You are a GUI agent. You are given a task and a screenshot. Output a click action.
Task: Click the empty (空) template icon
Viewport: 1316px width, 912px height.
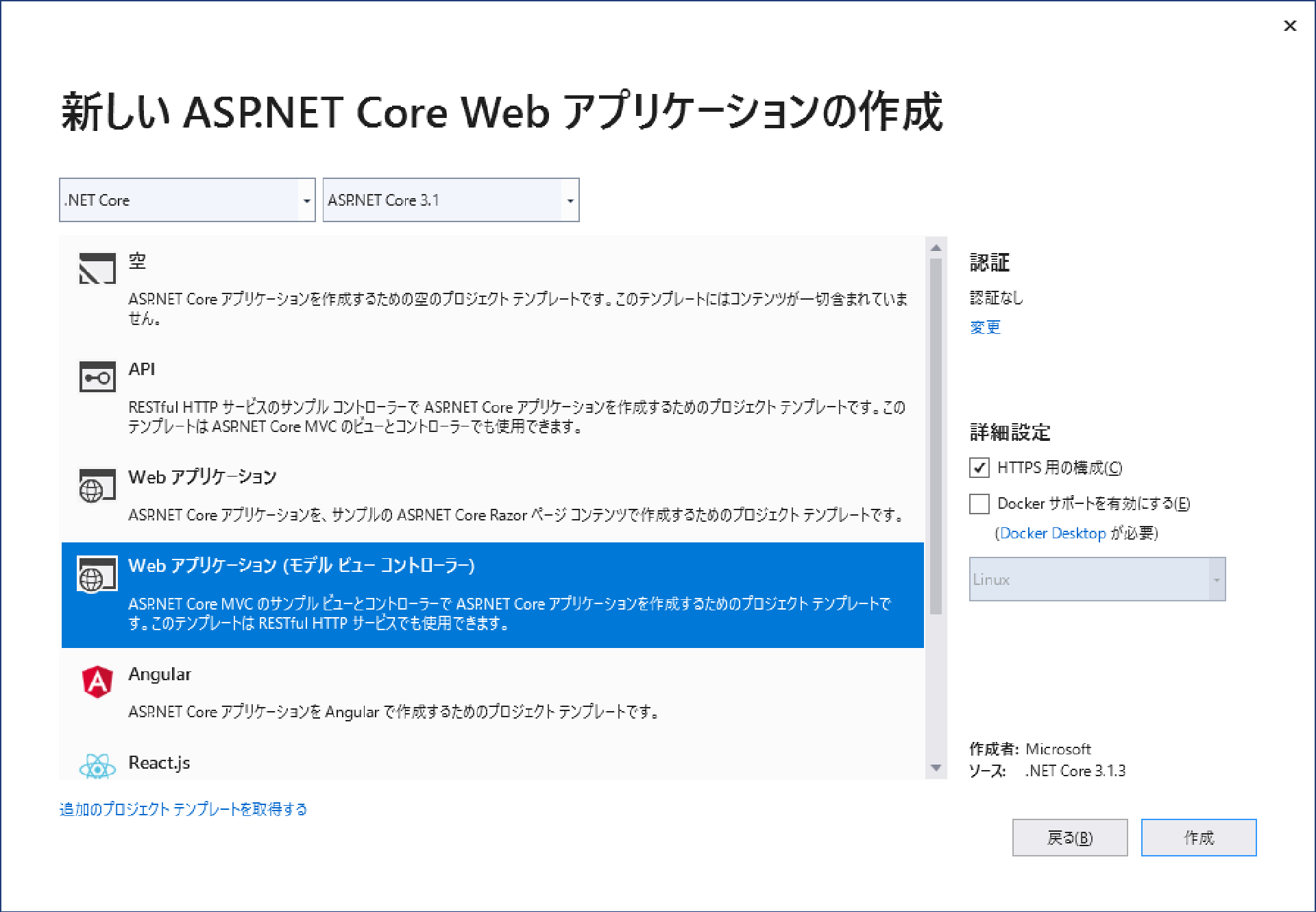click(x=97, y=268)
